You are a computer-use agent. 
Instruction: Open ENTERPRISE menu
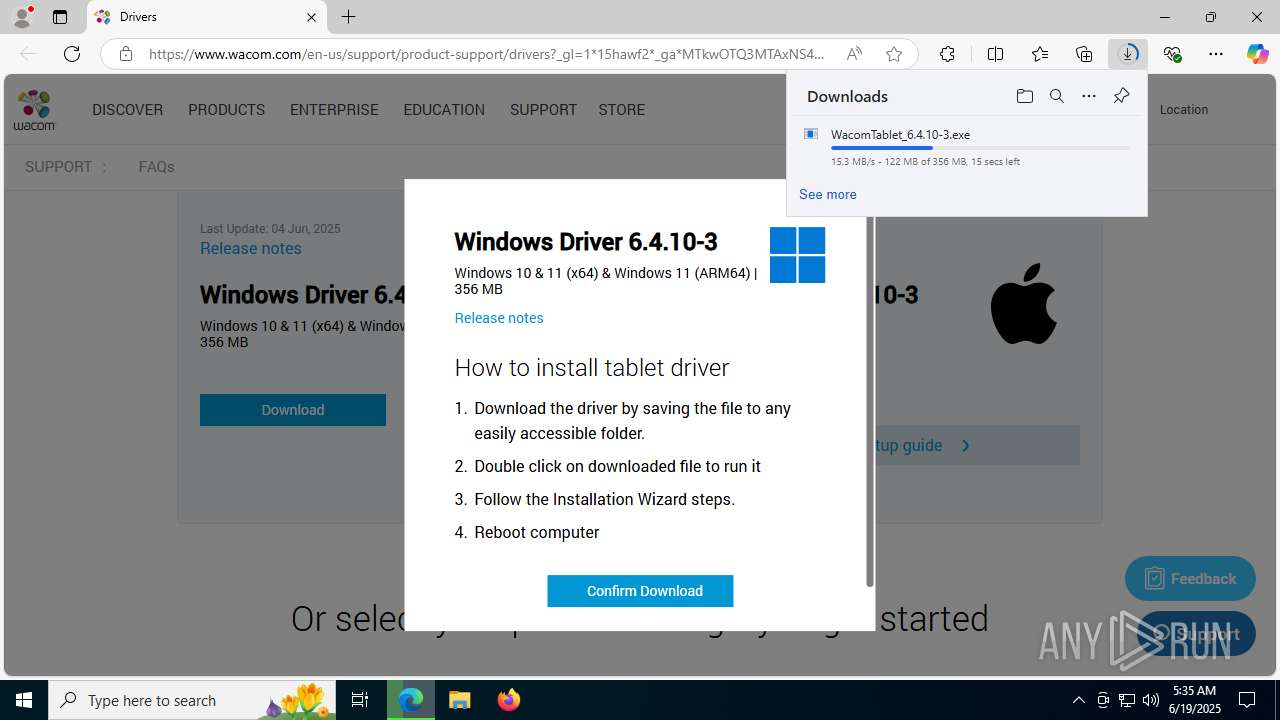[334, 110]
